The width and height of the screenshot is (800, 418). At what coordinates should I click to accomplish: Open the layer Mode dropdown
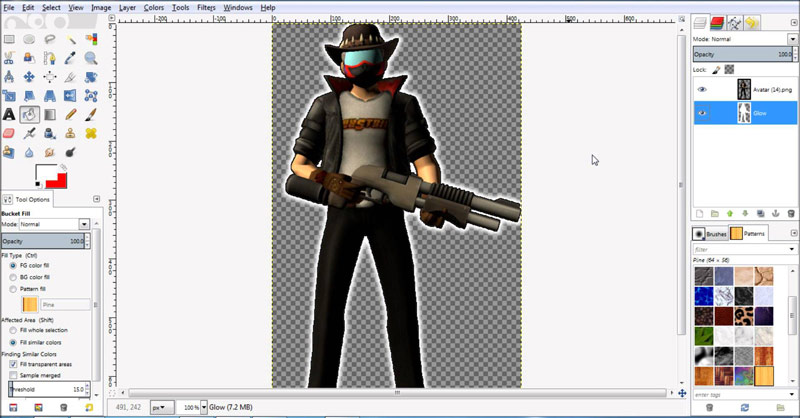[792, 39]
